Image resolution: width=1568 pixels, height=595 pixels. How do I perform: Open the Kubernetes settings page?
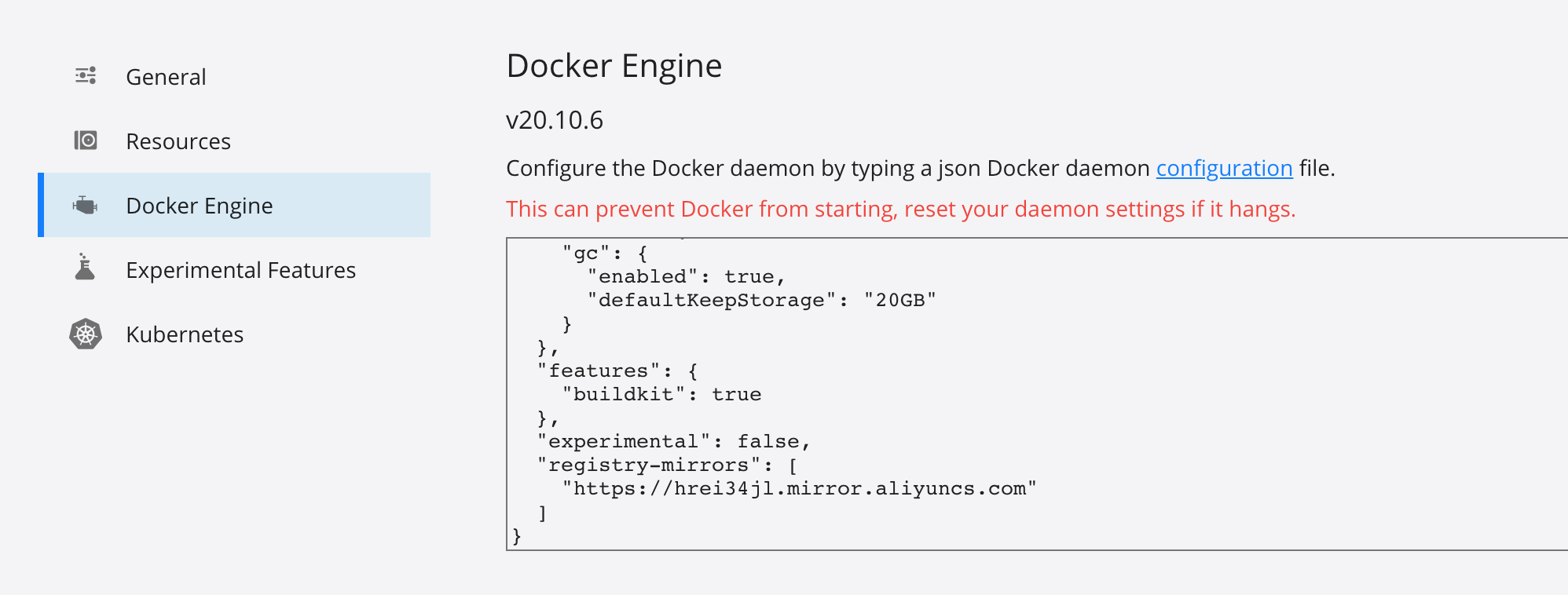coord(185,334)
